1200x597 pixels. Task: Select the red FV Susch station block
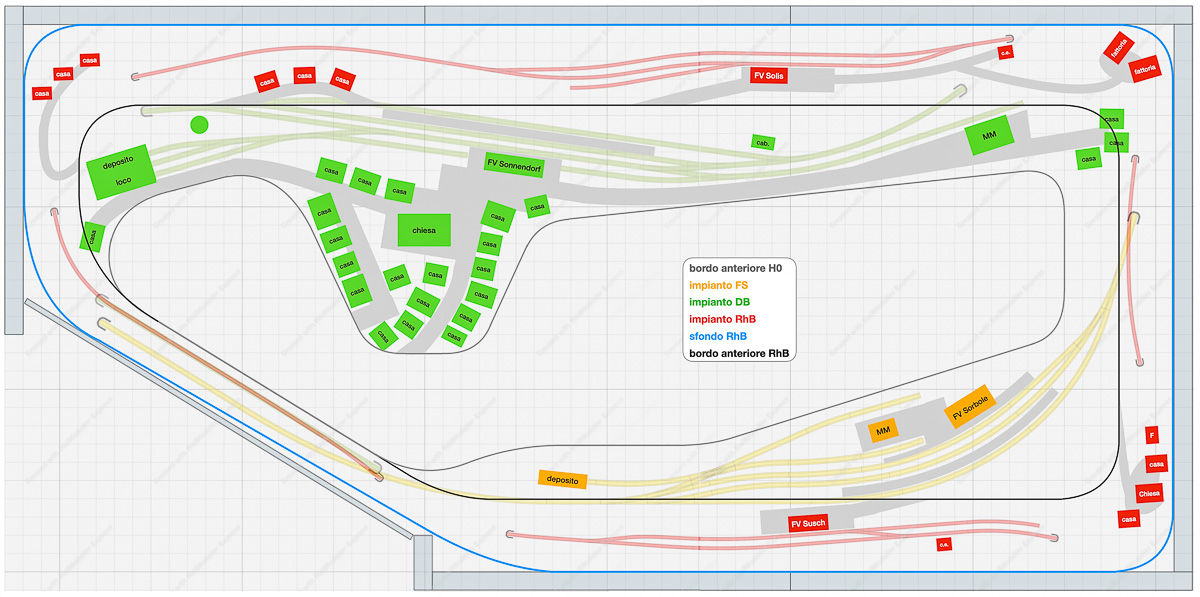point(808,523)
